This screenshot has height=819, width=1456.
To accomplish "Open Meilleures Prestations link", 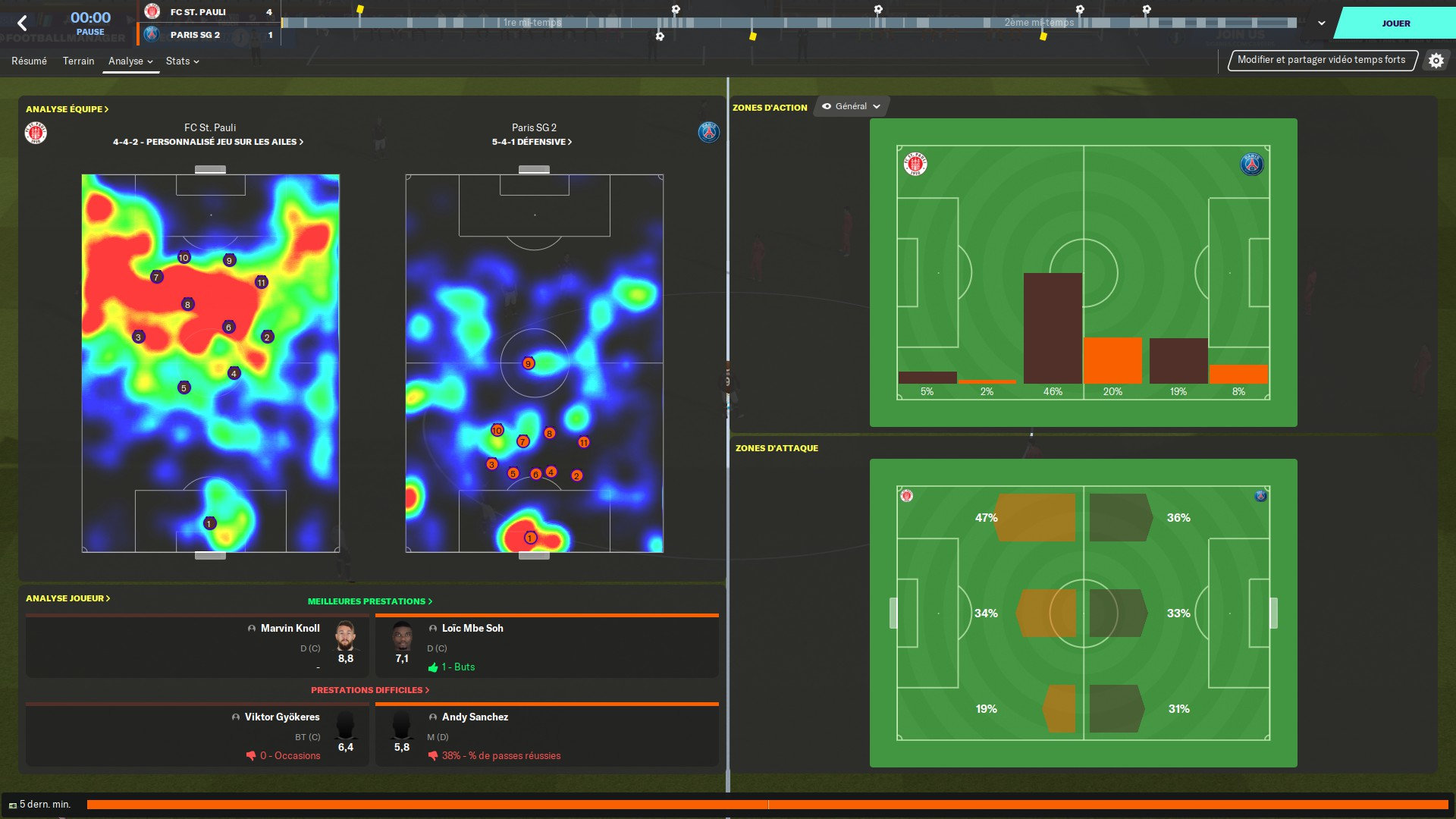I will point(369,601).
